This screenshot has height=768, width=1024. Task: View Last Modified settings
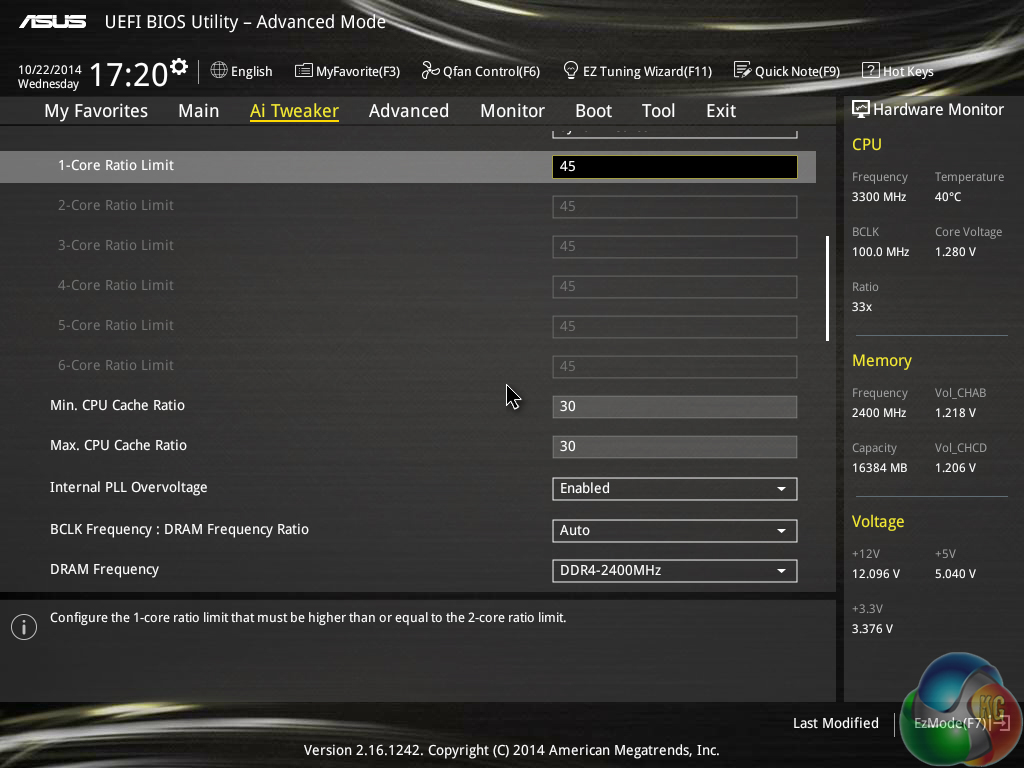pyautogui.click(x=835, y=723)
